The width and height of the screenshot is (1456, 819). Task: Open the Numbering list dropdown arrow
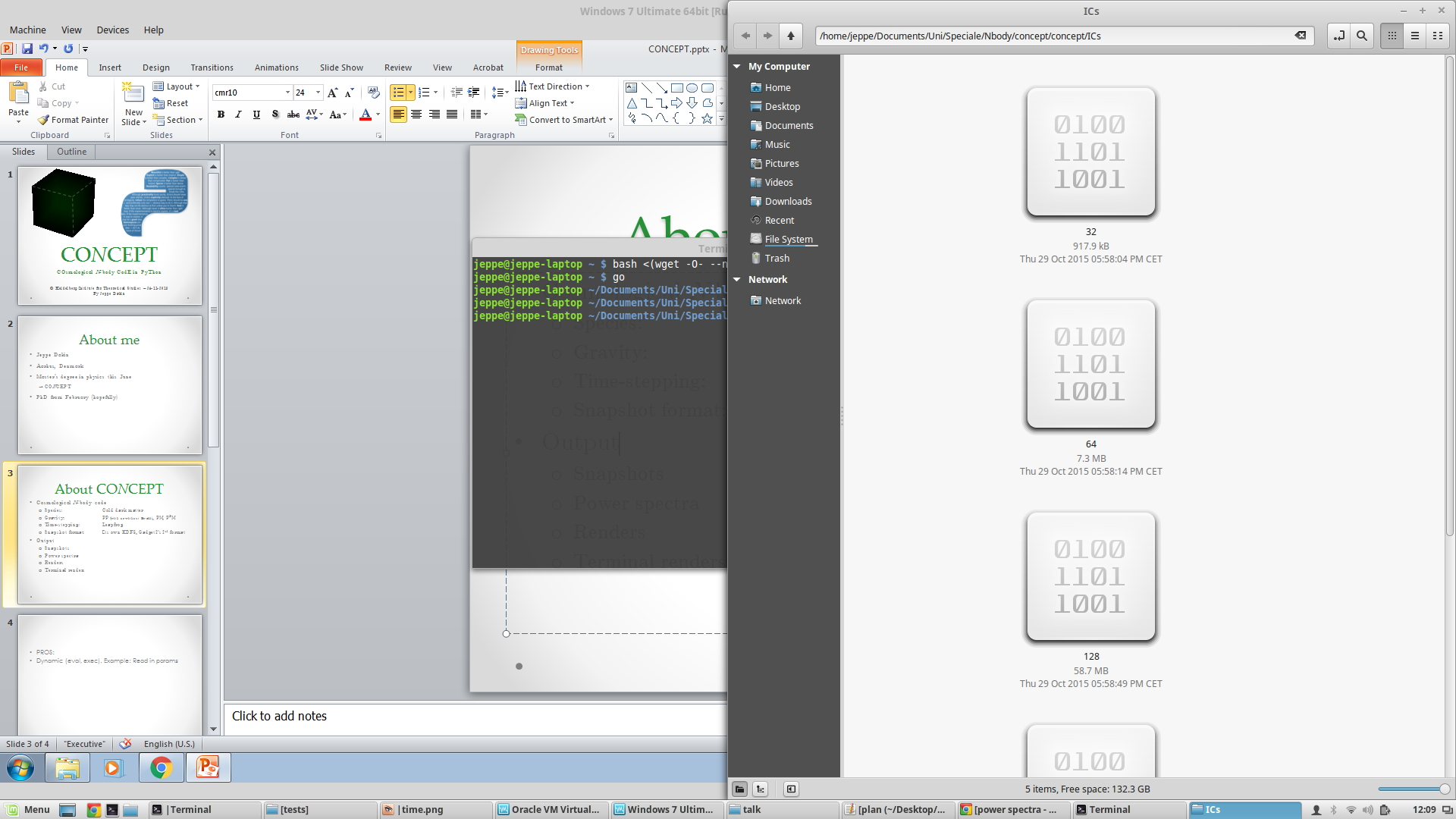436,93
